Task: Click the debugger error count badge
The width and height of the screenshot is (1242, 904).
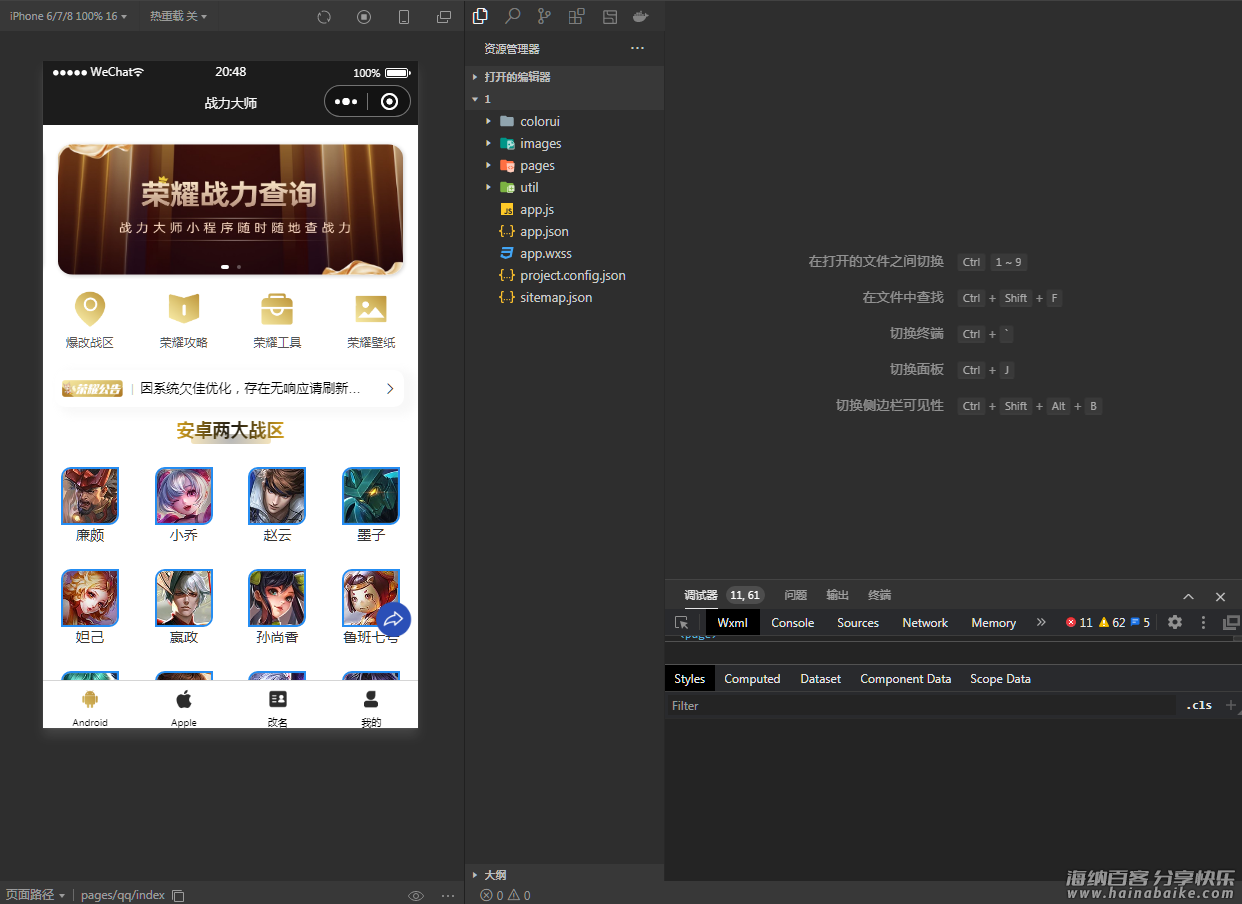Action: [1079, 622]
